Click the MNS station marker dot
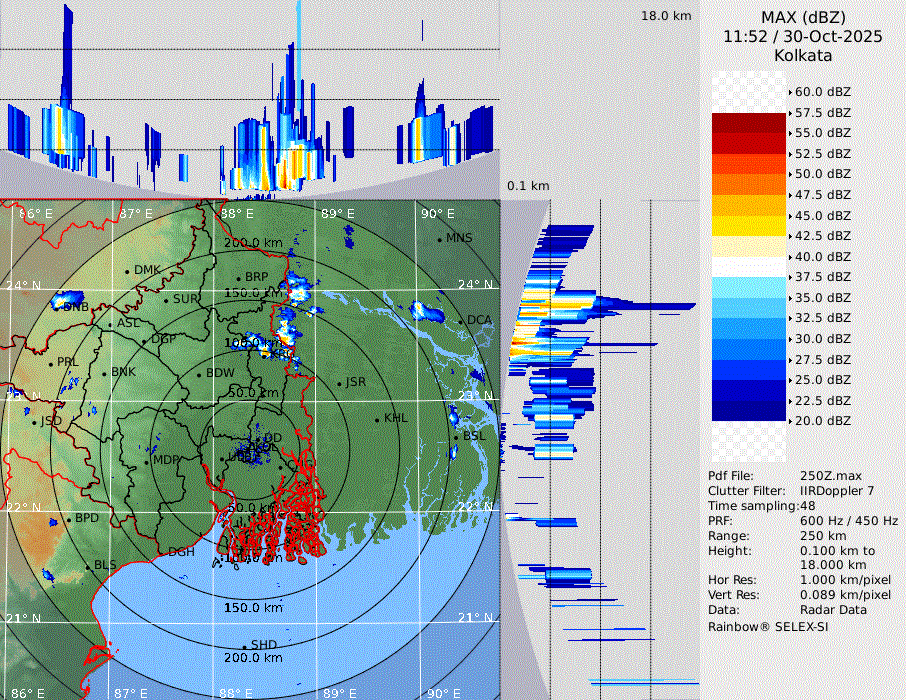 [x=439, y=239]
